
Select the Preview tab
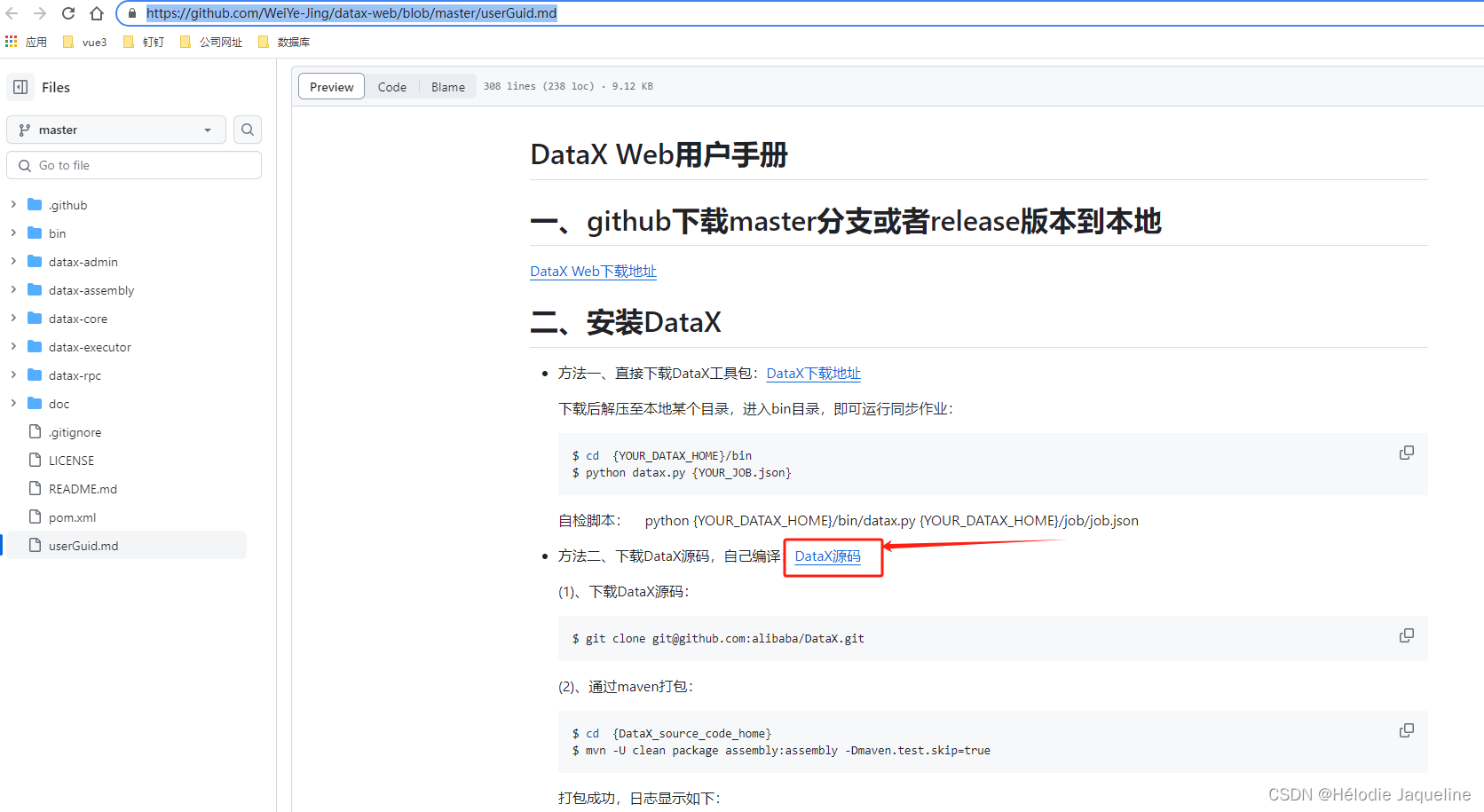click(332, 87)
